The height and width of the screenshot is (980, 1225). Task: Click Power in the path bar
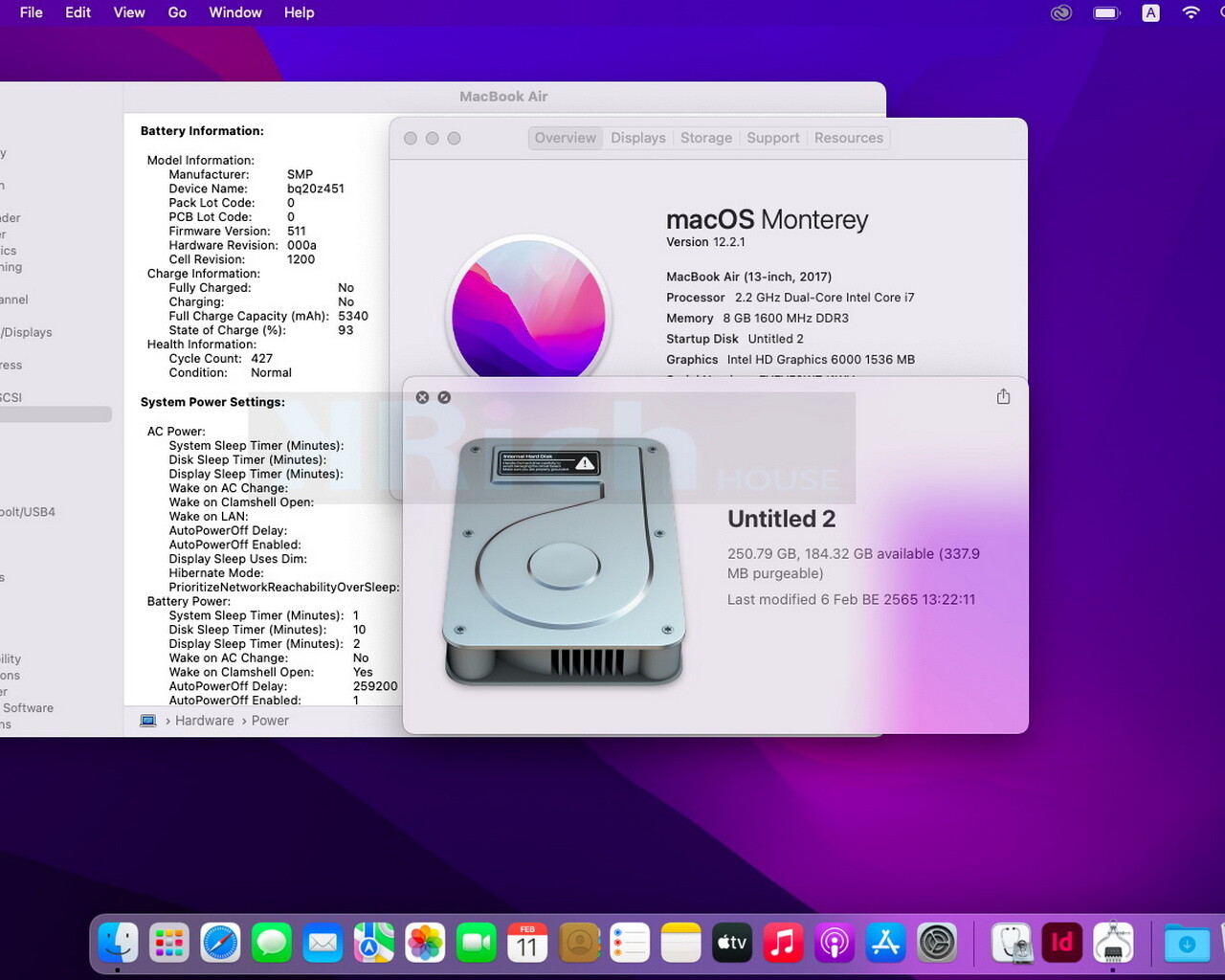[x=270, y=721]
